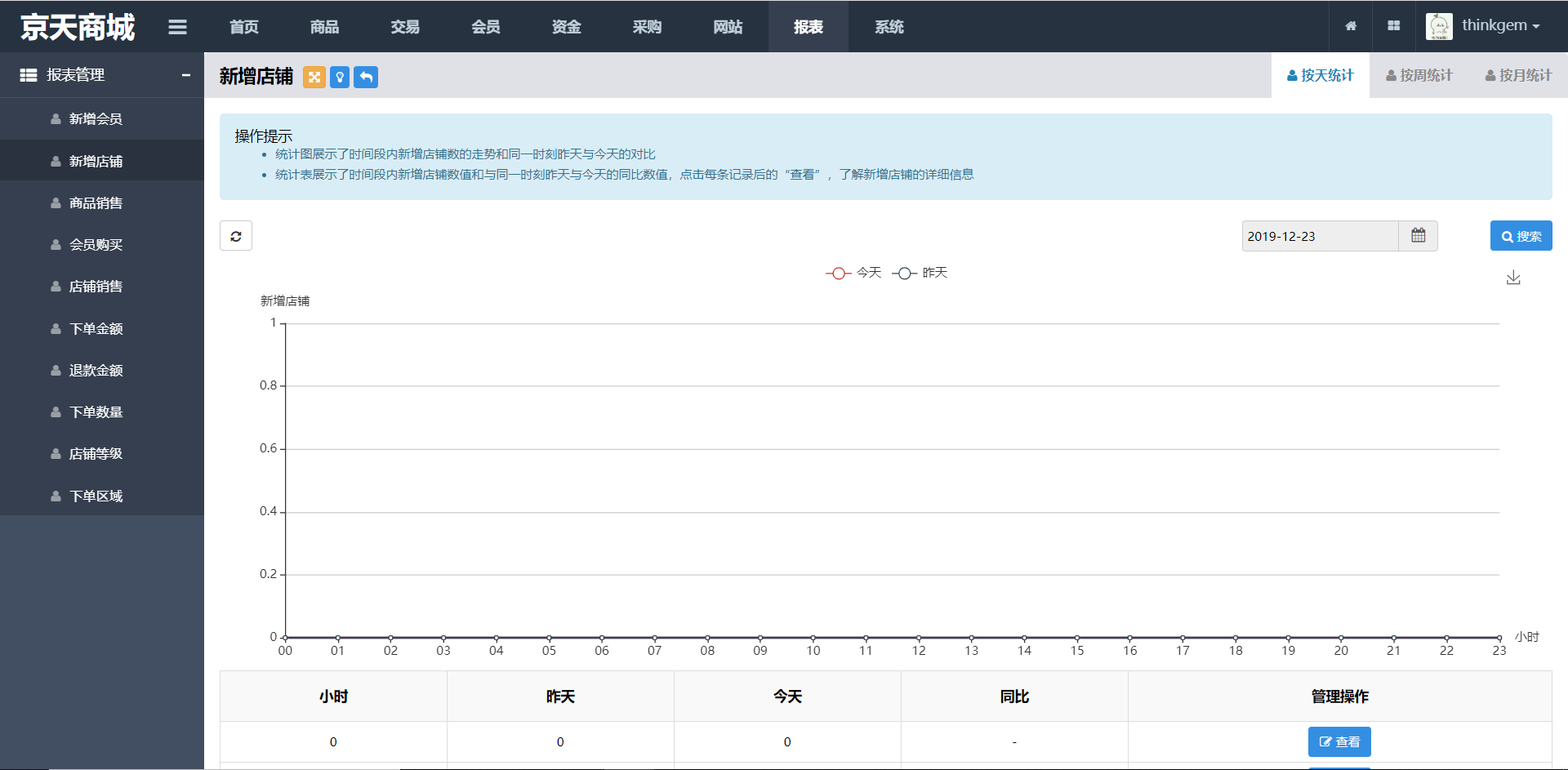Open the 商品 top menu
1568x770 pixels.
click(x=324, y=27)
